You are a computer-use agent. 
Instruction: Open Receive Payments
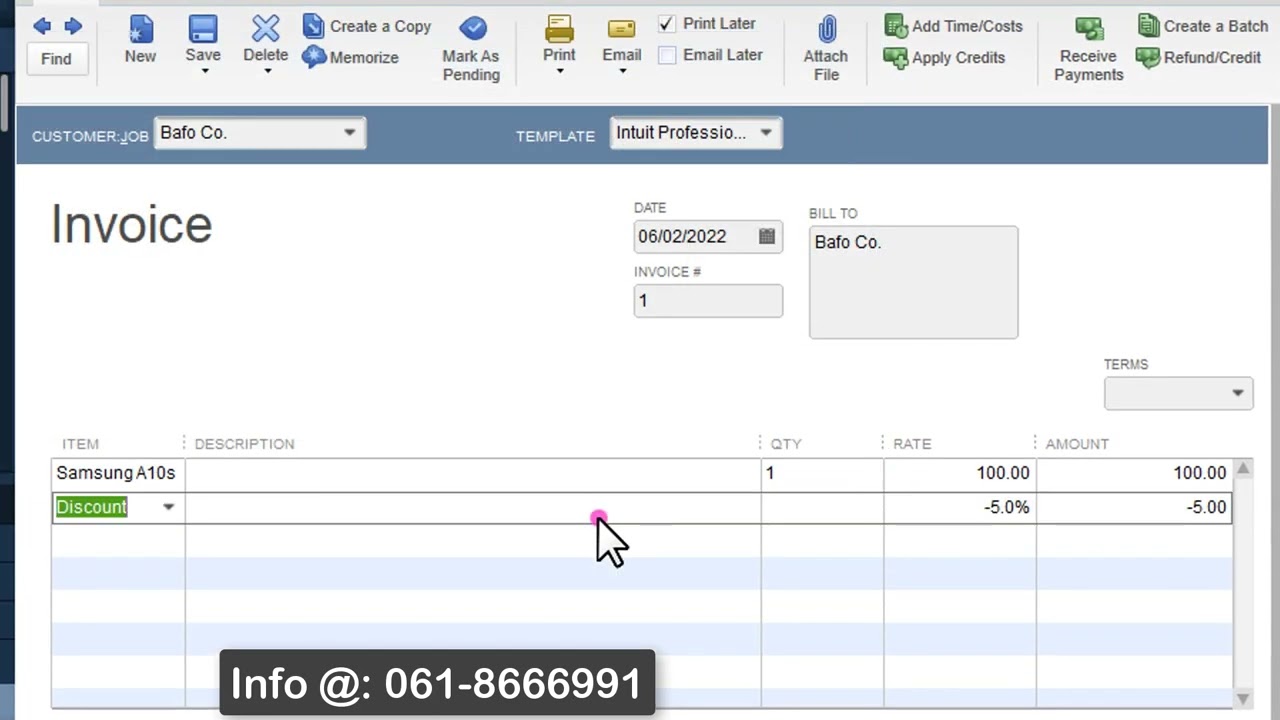1088,48
